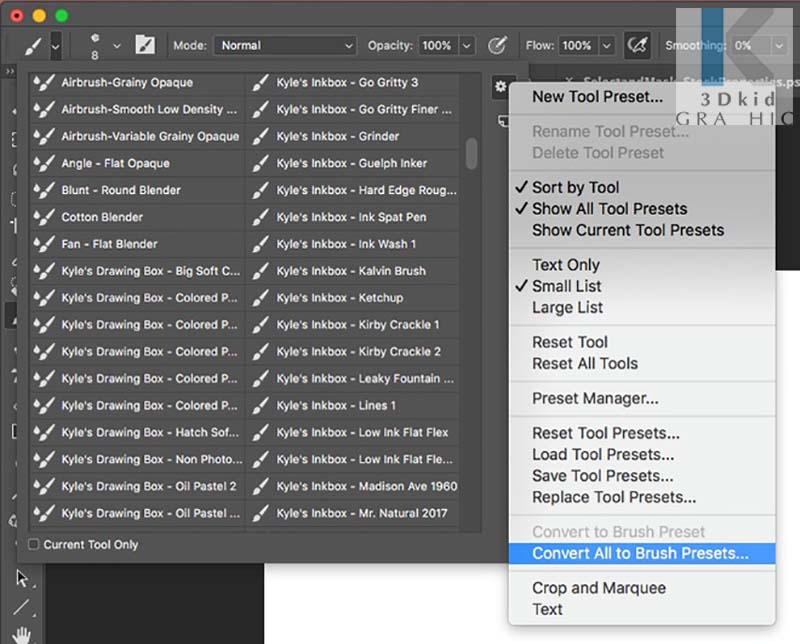Select Kyle's Drawing Box - Non Photo preset

pyautogui.click(x=137, y=459)
